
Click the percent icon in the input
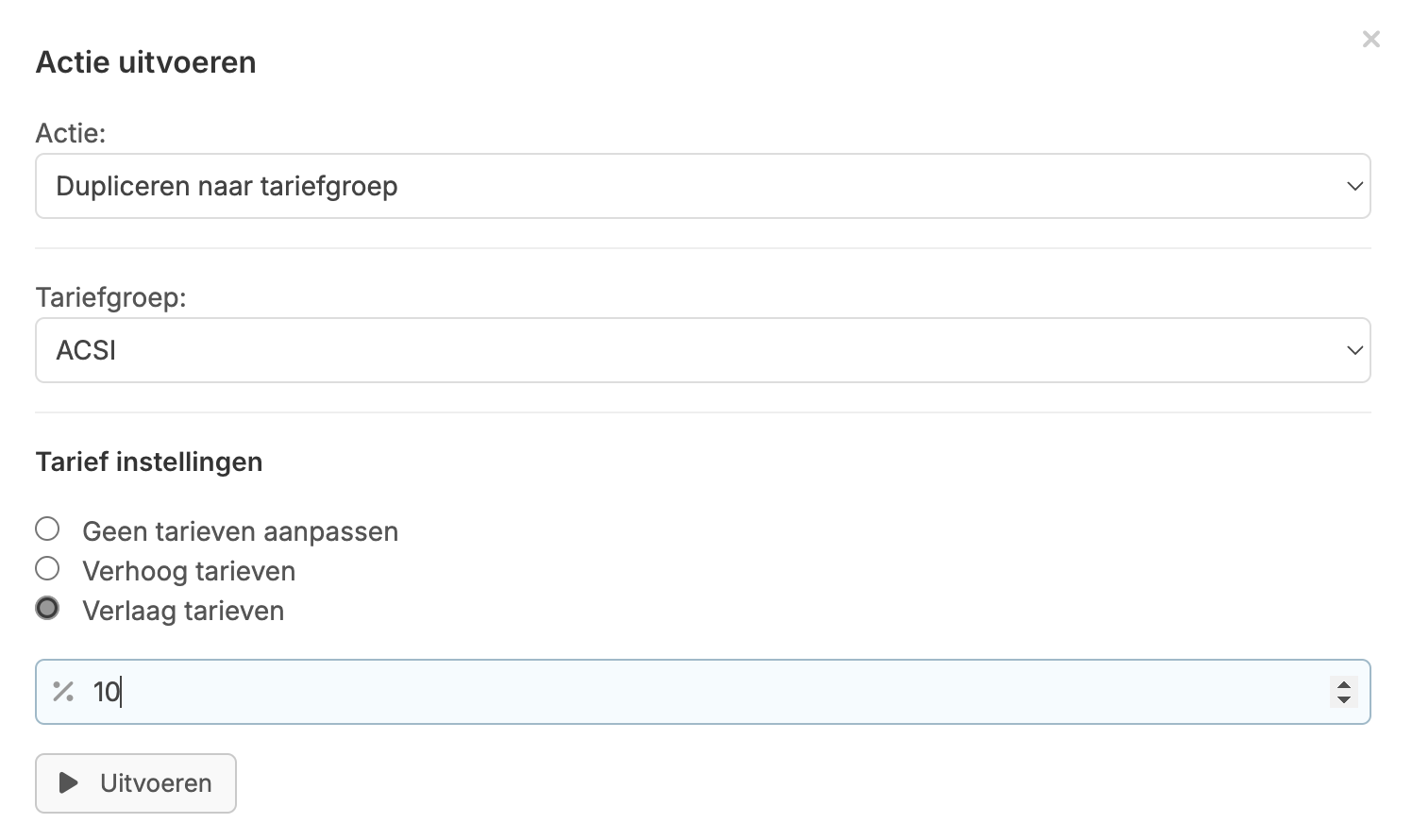click(63, 692)
